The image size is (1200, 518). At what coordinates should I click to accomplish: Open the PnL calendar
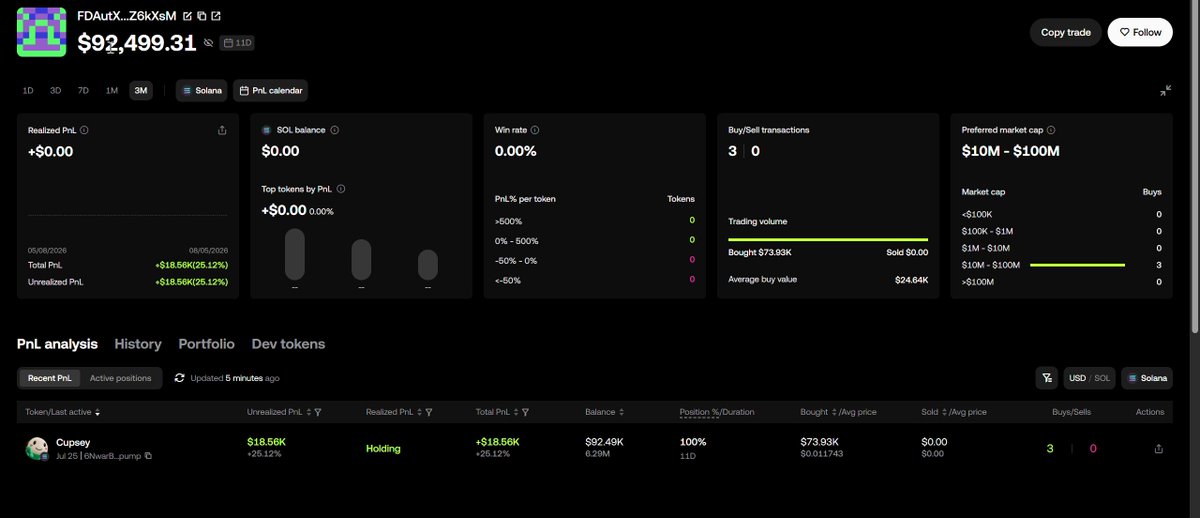271,90
